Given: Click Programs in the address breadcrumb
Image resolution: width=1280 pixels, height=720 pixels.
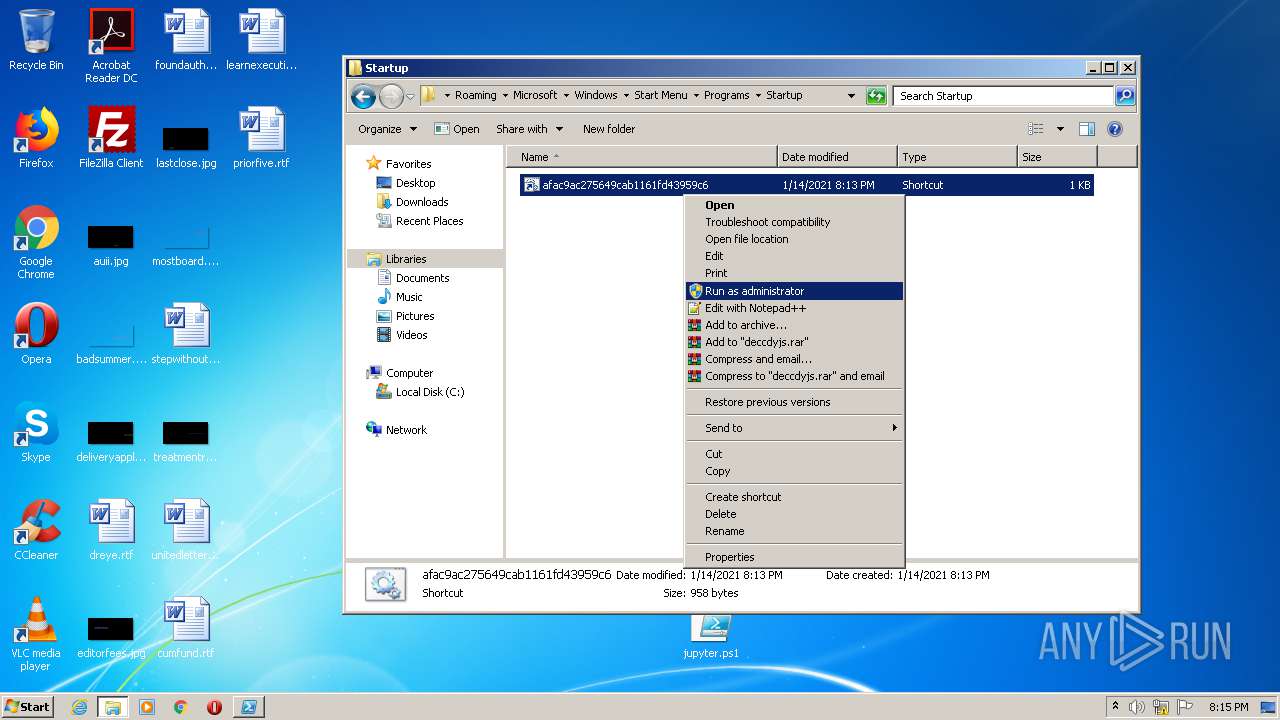Looking at the screenshot, I should (x=727, y=96).
